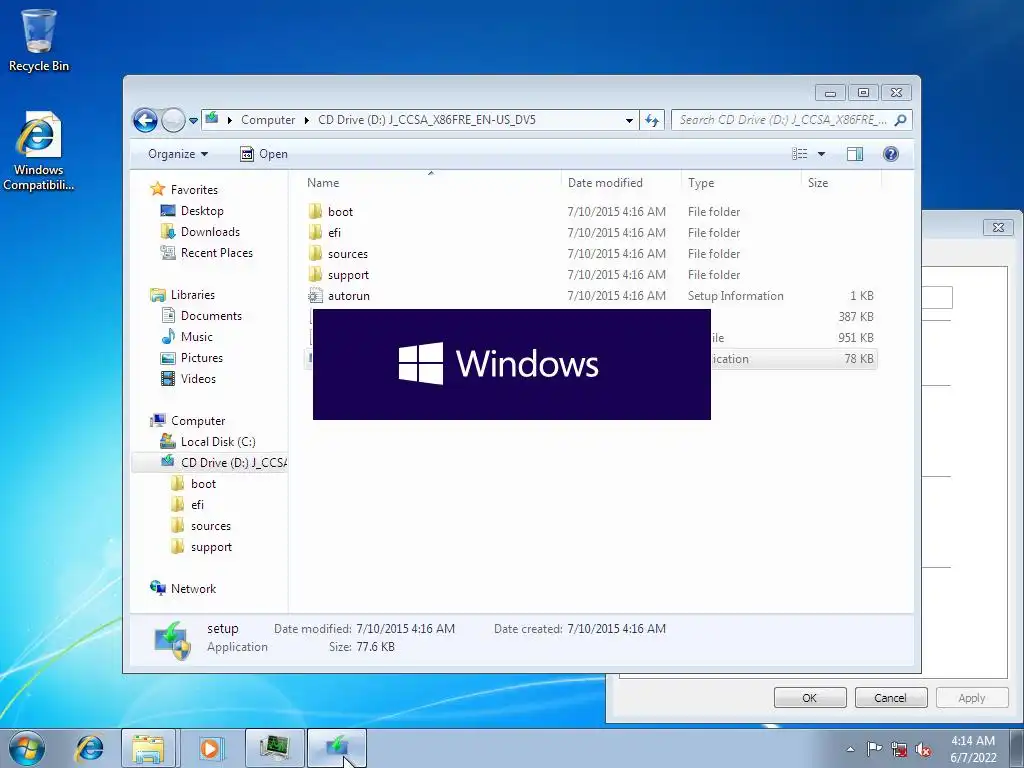Screen dimensions: 1024x768
Task: Open the Organize menu
Action: 178,154
